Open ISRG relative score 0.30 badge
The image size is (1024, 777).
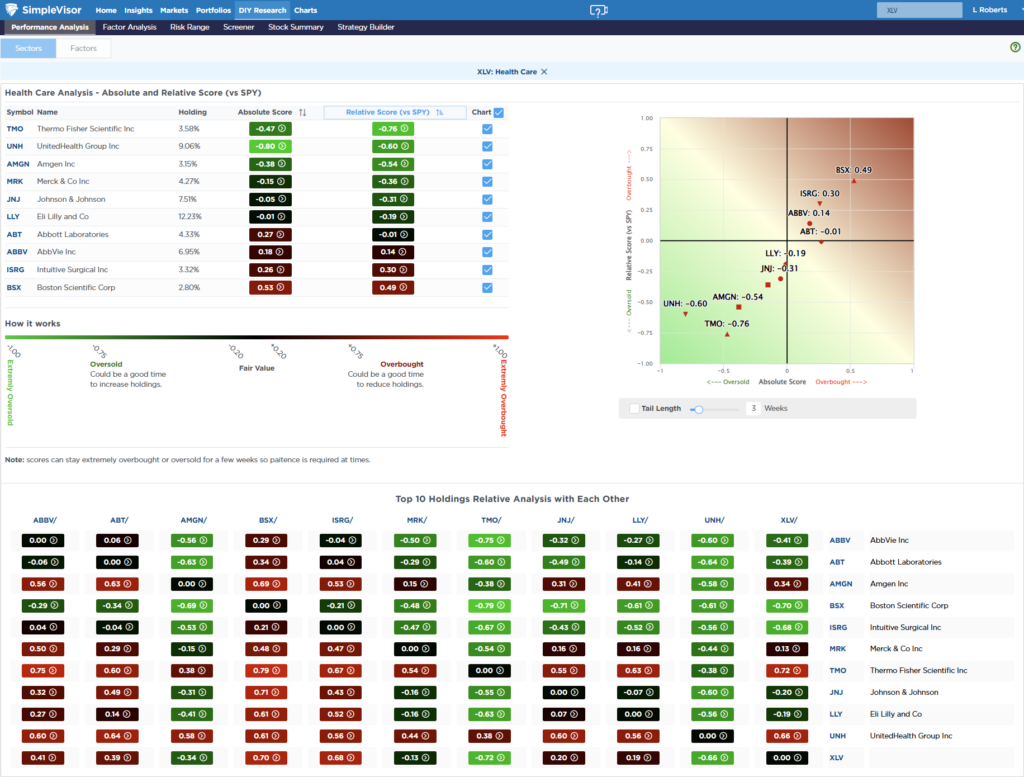click(x=393, y=270)
